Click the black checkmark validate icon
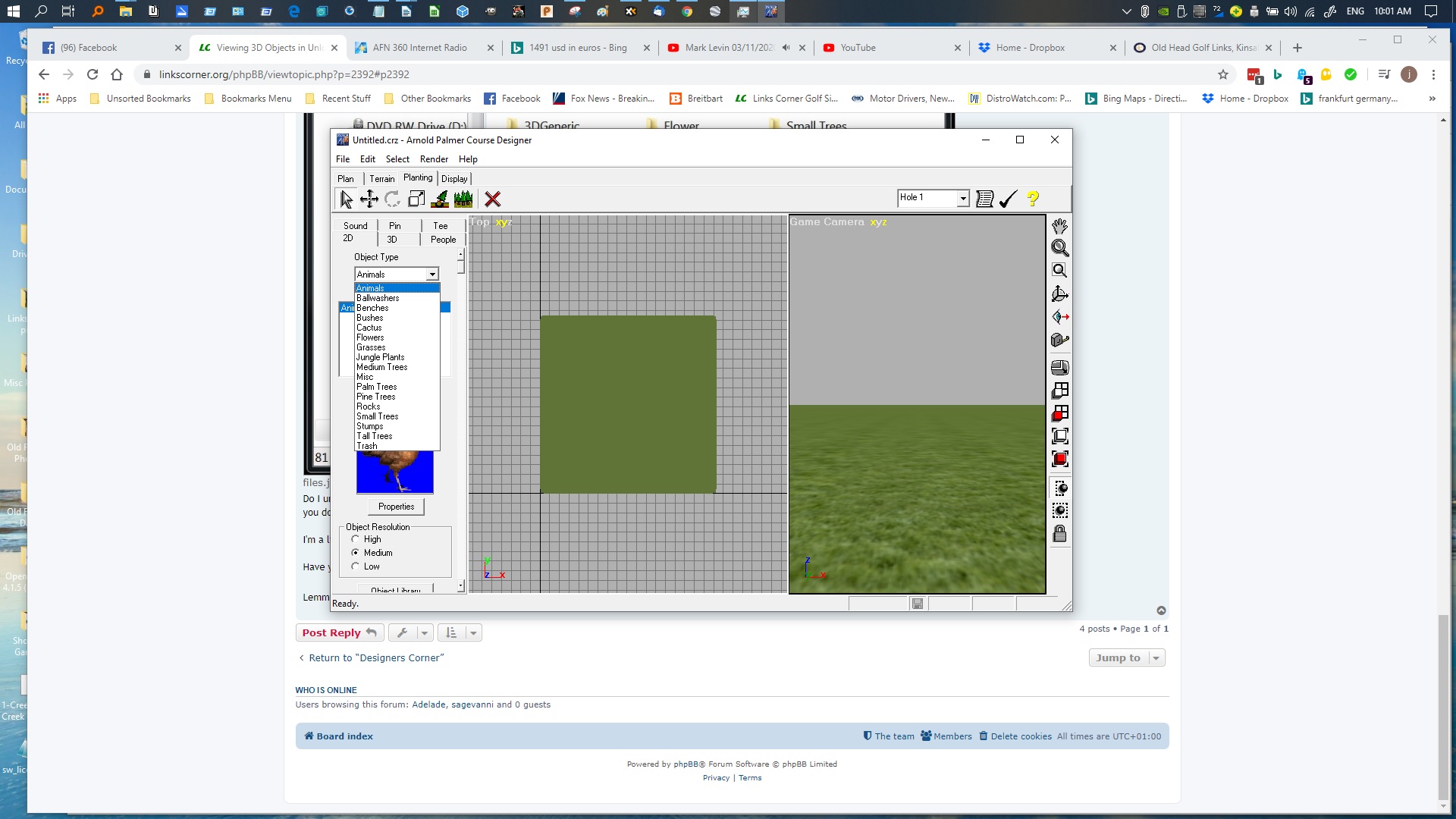This screenshot has width=1456, height=819. click(1009, 199)
